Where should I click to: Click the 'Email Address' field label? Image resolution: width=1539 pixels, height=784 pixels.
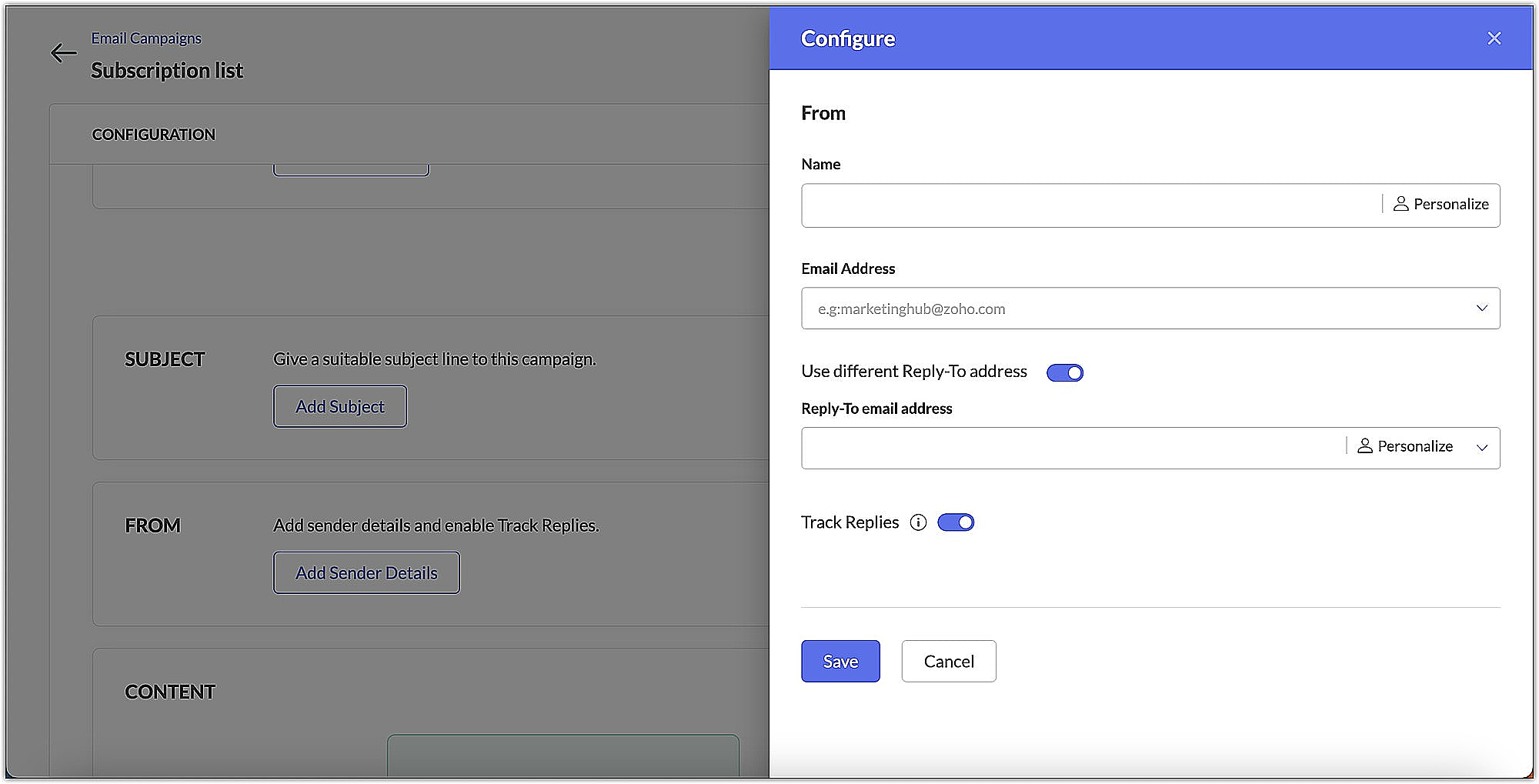click(x=848, y=269)
